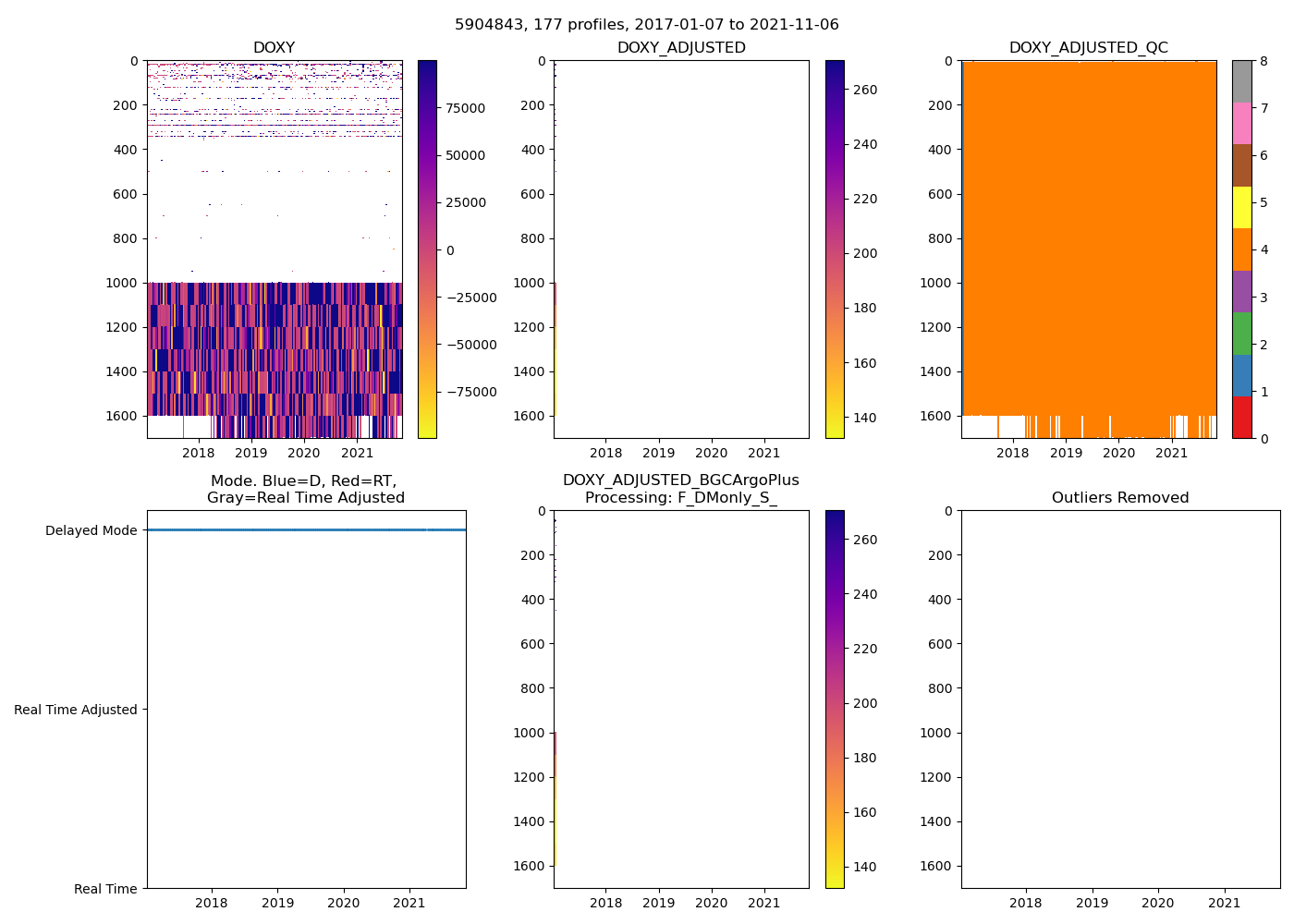Click the Delayed Mode y-axis label
The width and height of the screenshot is (1294, 924).
(x=91, y=530)
